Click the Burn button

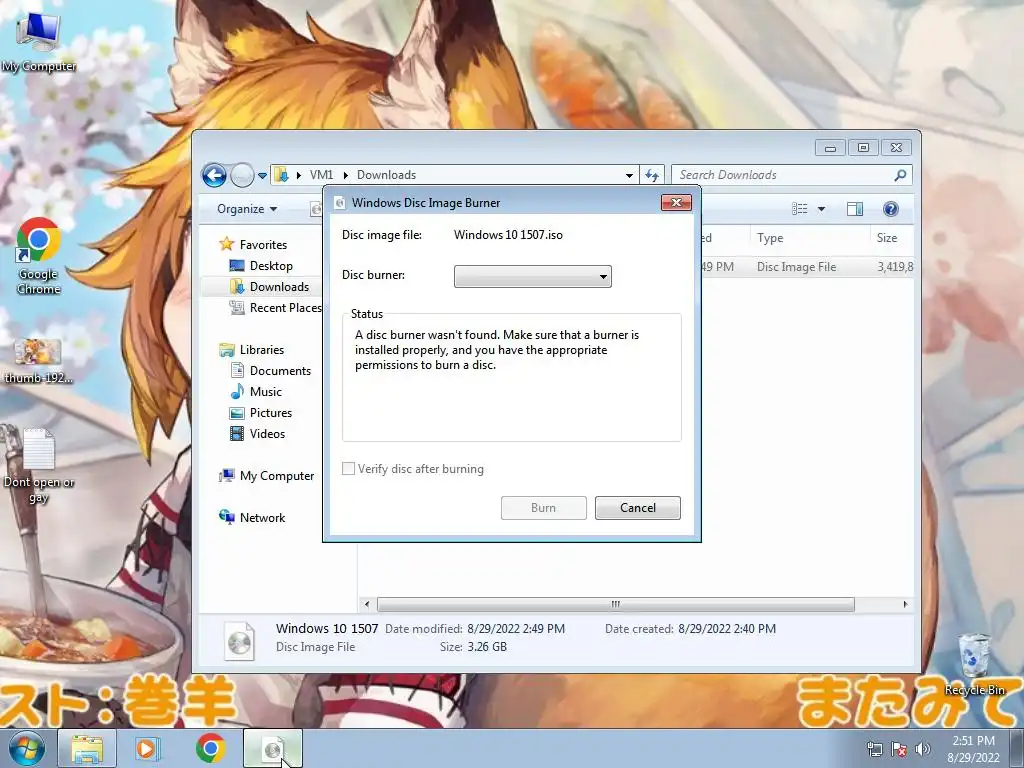[x=543, y=508]
